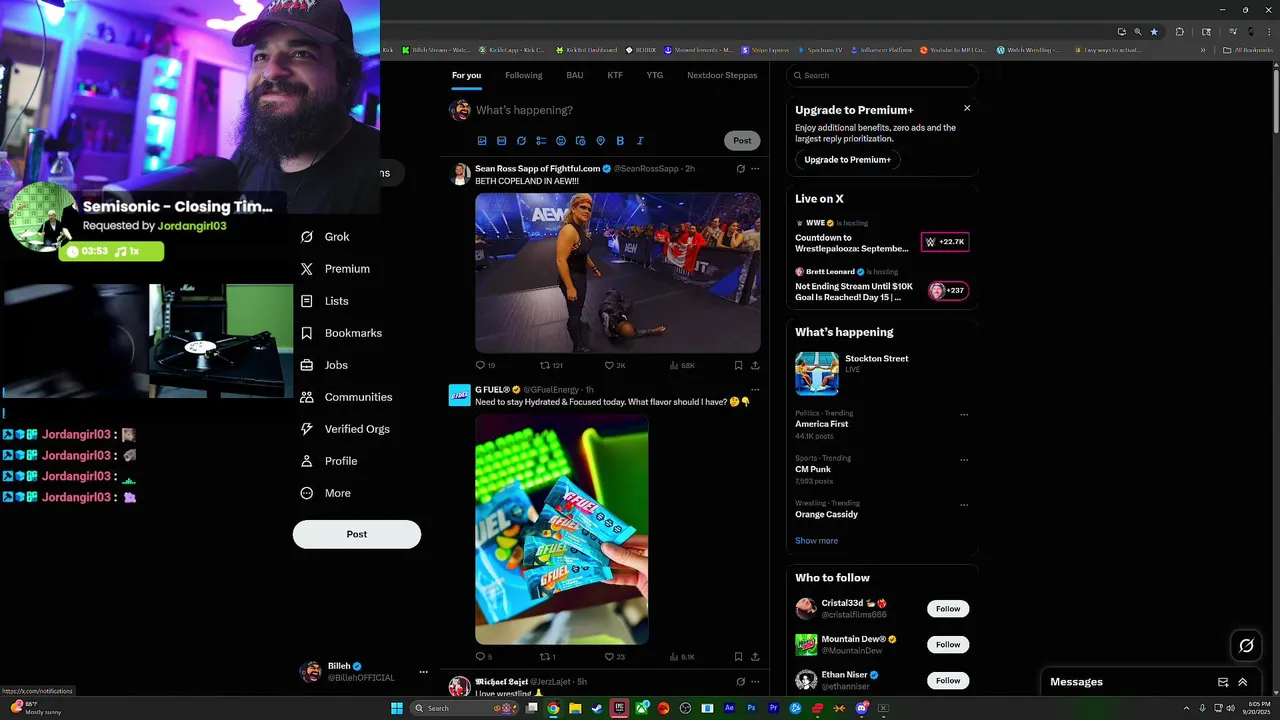Follow Mountain Dew account

948,645
